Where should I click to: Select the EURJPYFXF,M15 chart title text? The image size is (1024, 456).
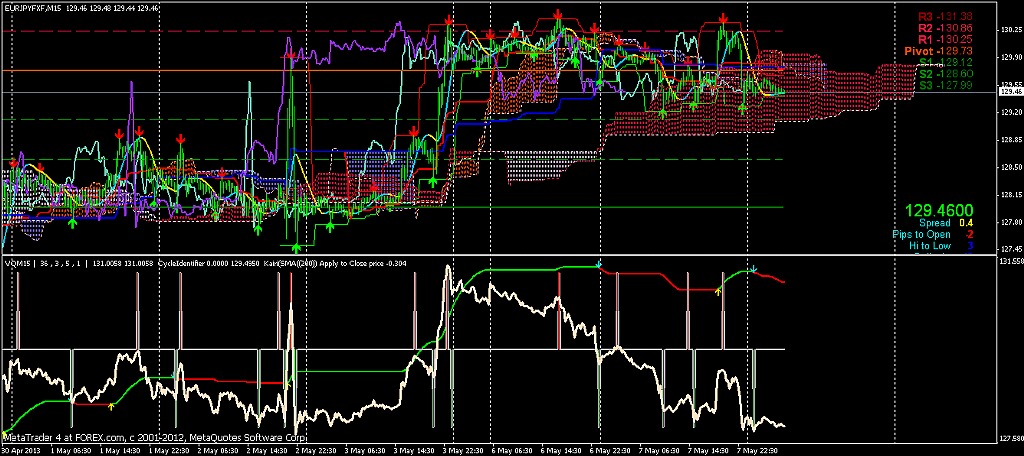coord(31,8)
